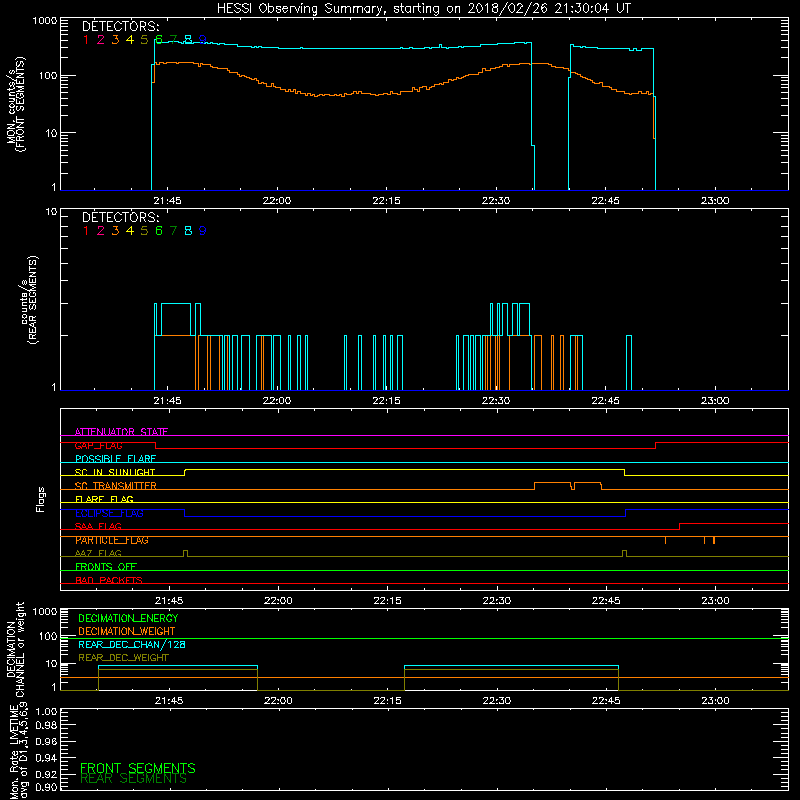Click the DECIMATION_WEIGHT legend entry
Screen dimensions: 800x800
pos(127,631)
